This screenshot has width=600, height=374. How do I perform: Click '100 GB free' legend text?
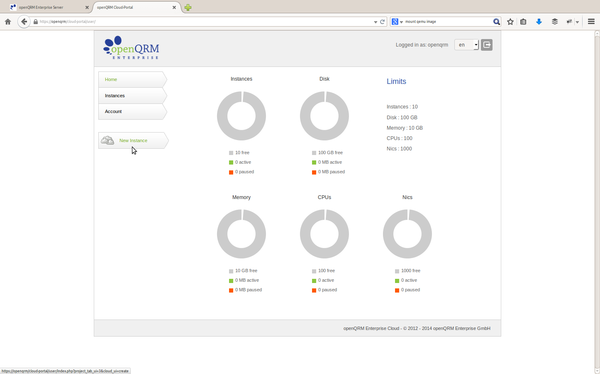coord(330,152)
